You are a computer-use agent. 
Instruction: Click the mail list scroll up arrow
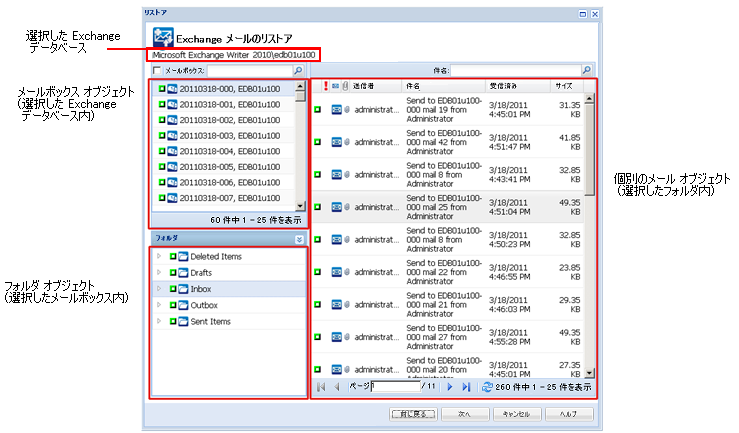point(590,98)
